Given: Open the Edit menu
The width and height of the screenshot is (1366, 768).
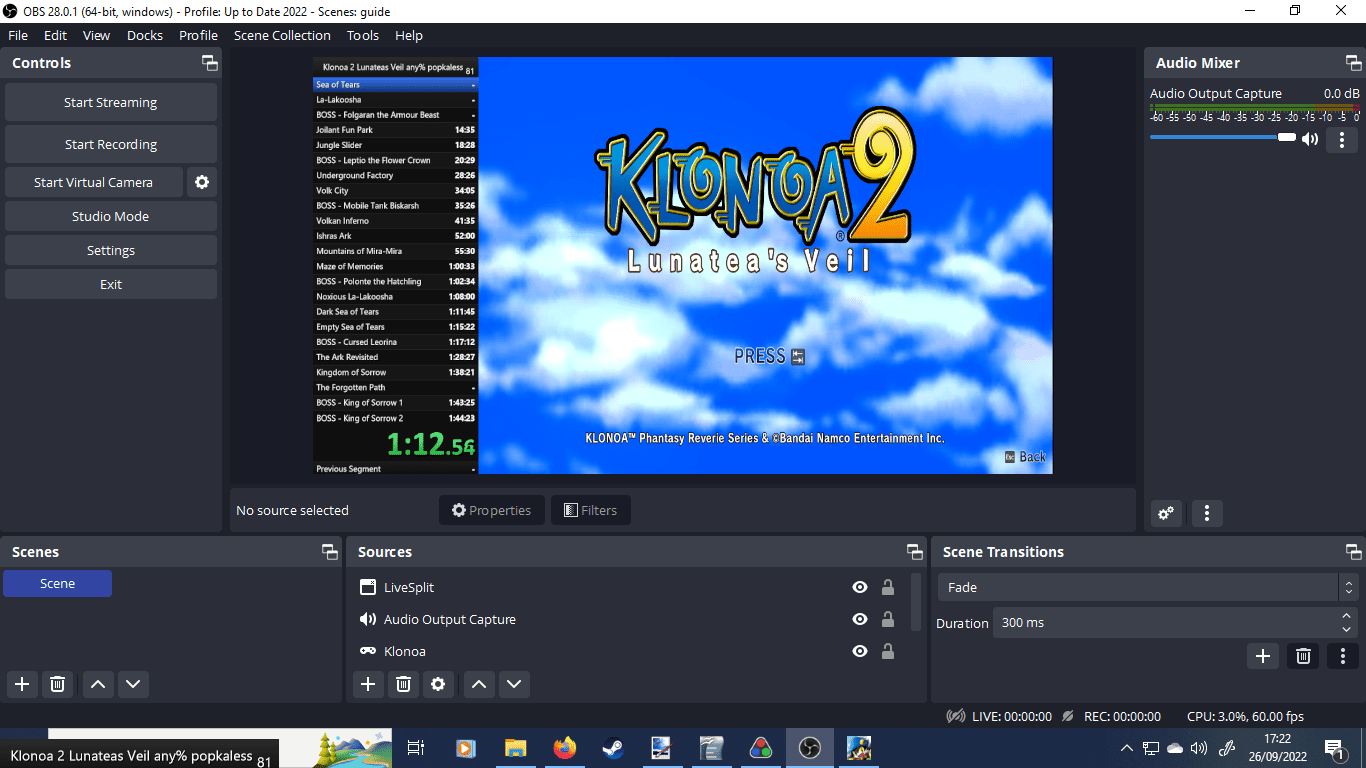Looking at the screenshot, I should (55, 35).
